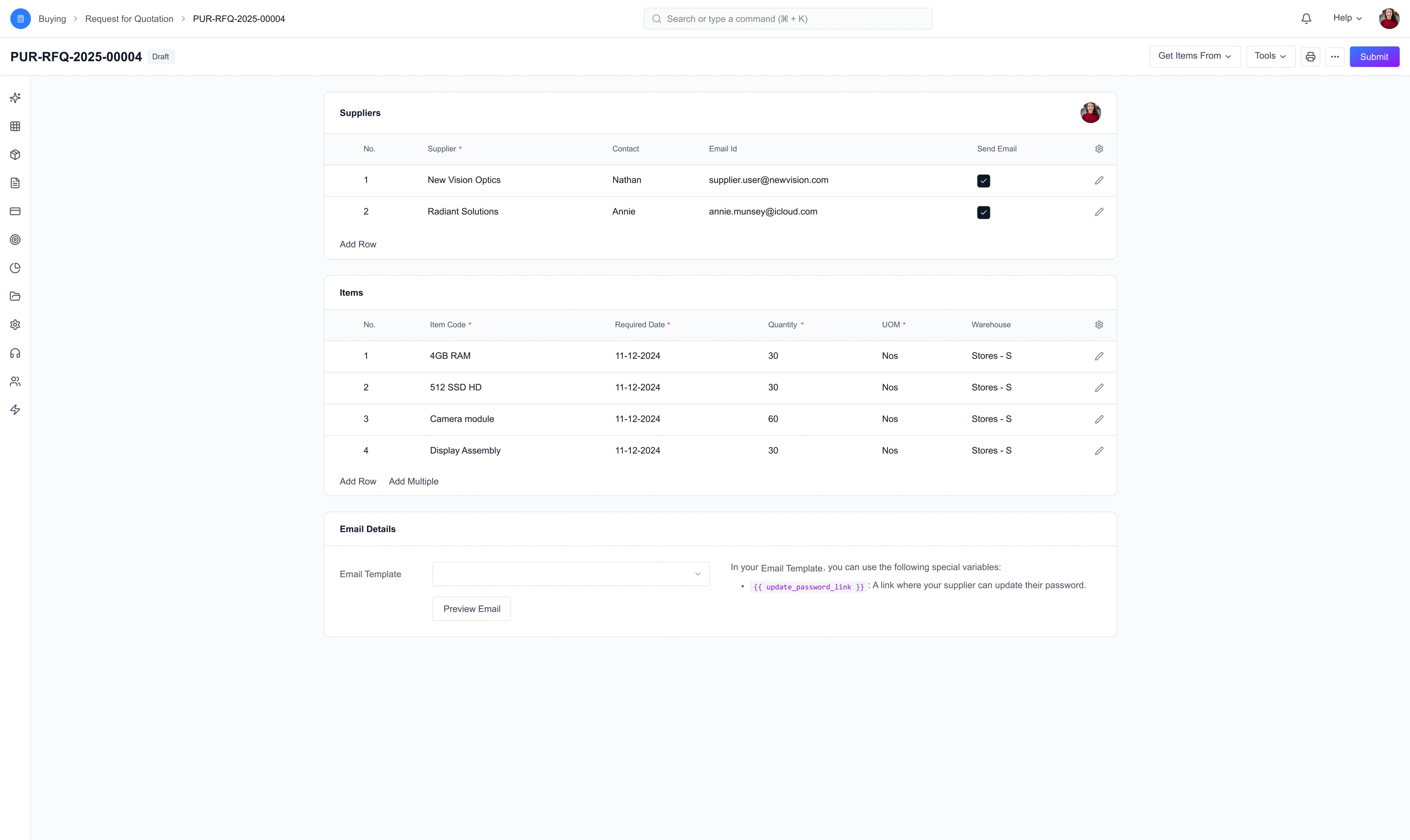Image resolution: width=1410 pixels, height=840 pixels.
Task: Uncheck Send Email for Radiant Solutions
Action: (x=983, y=212)
